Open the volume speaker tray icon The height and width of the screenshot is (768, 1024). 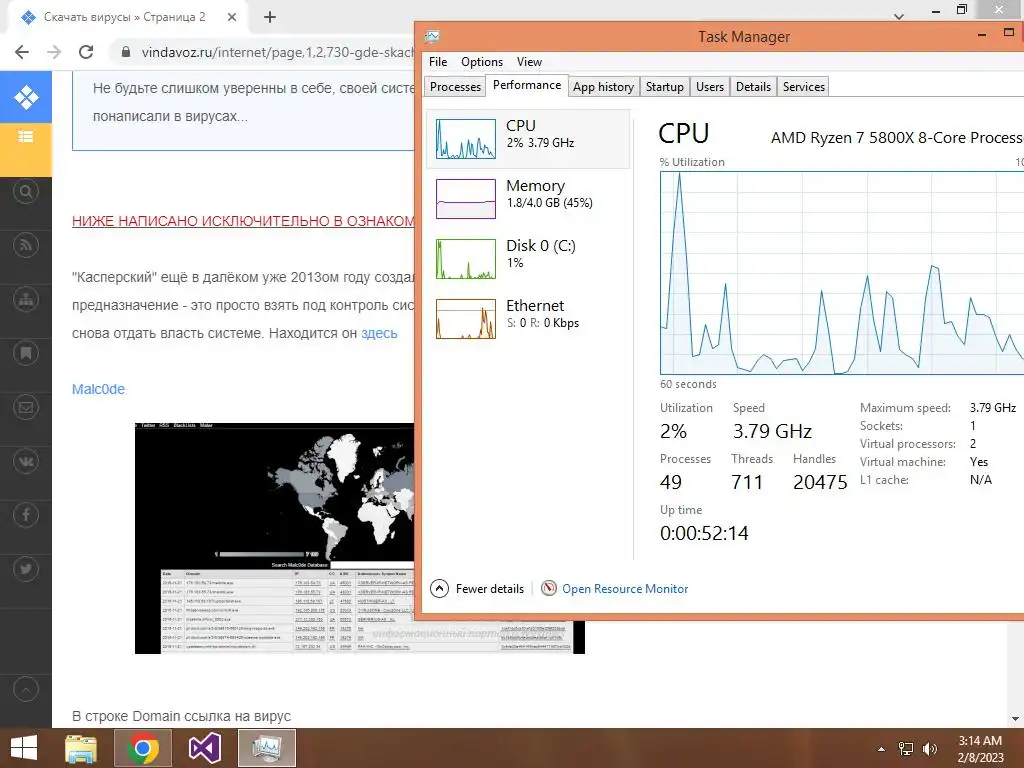click(x=930, y=749)
